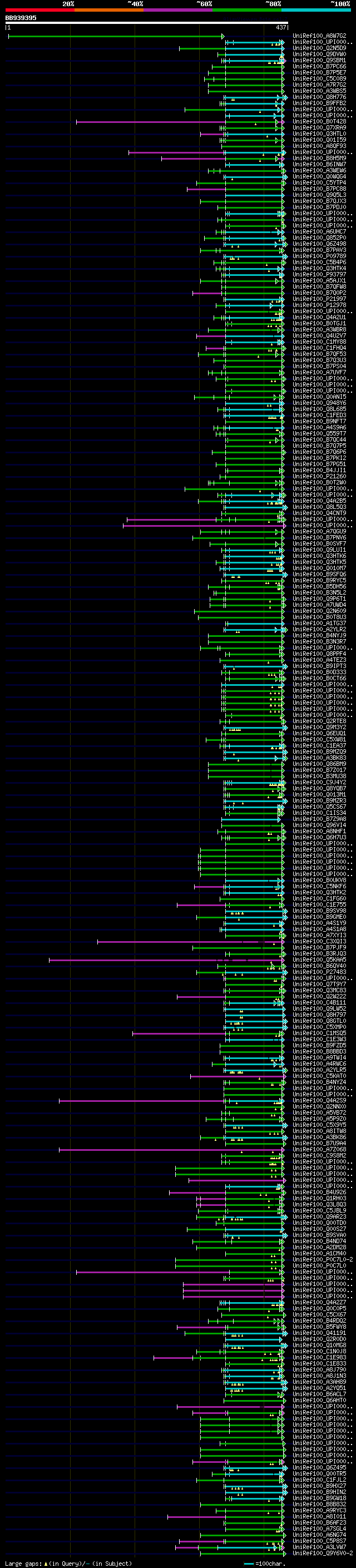Select the UniRef100_B9GME0 label
Viewport: 356px width, 1568px height.
click(319, 917)
